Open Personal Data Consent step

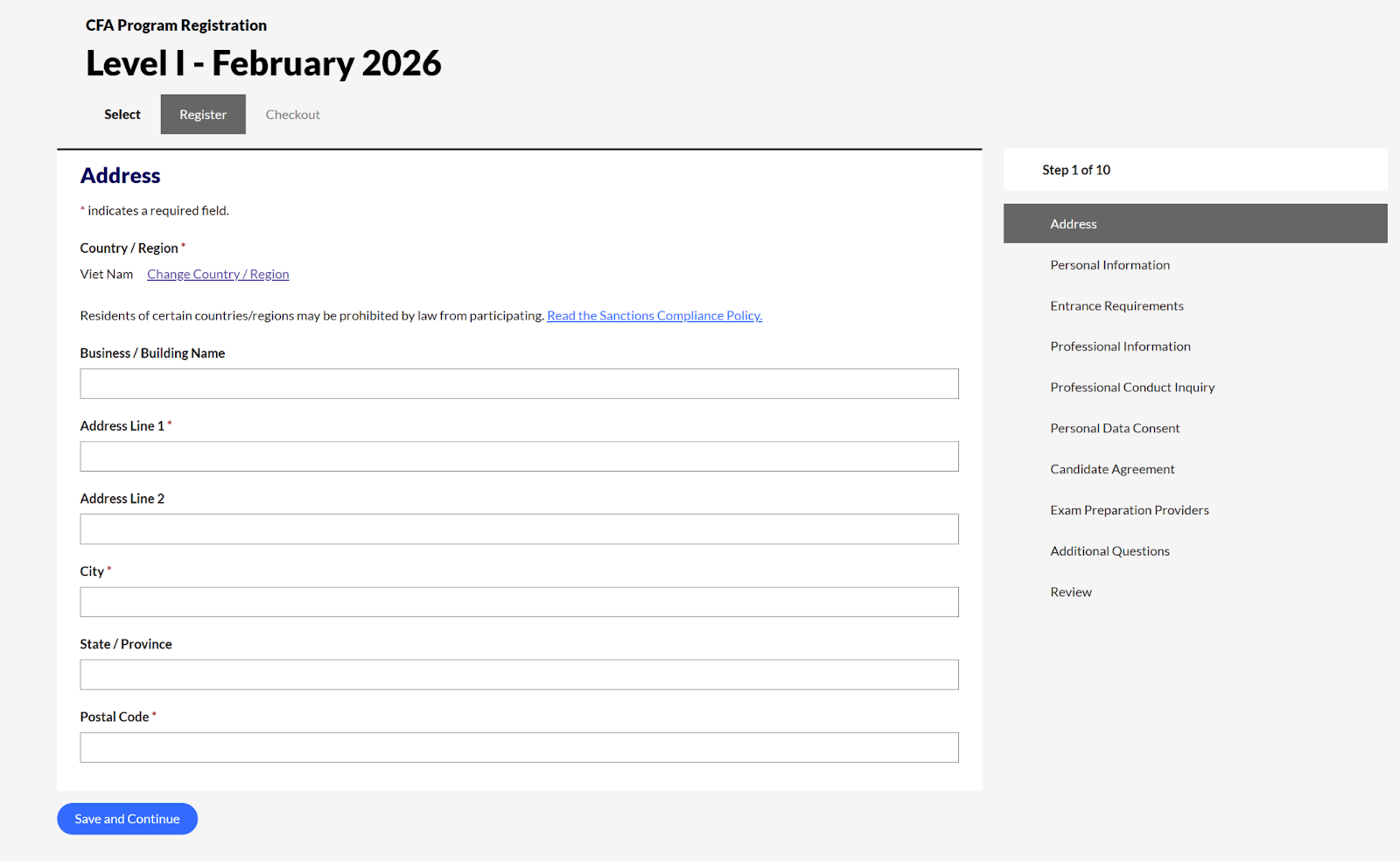click(1115, 429)
